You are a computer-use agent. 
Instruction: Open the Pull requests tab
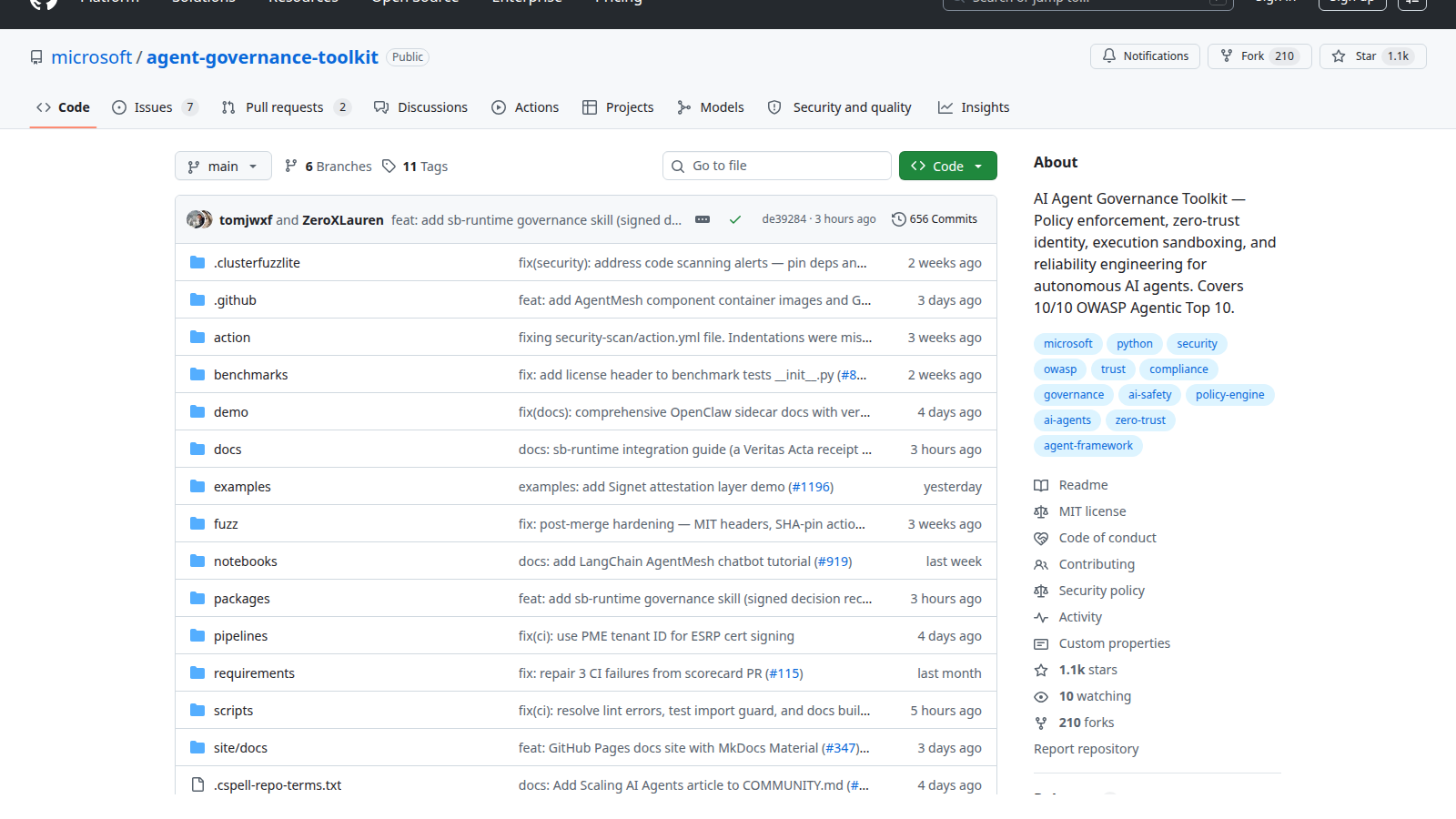(286, 107)
